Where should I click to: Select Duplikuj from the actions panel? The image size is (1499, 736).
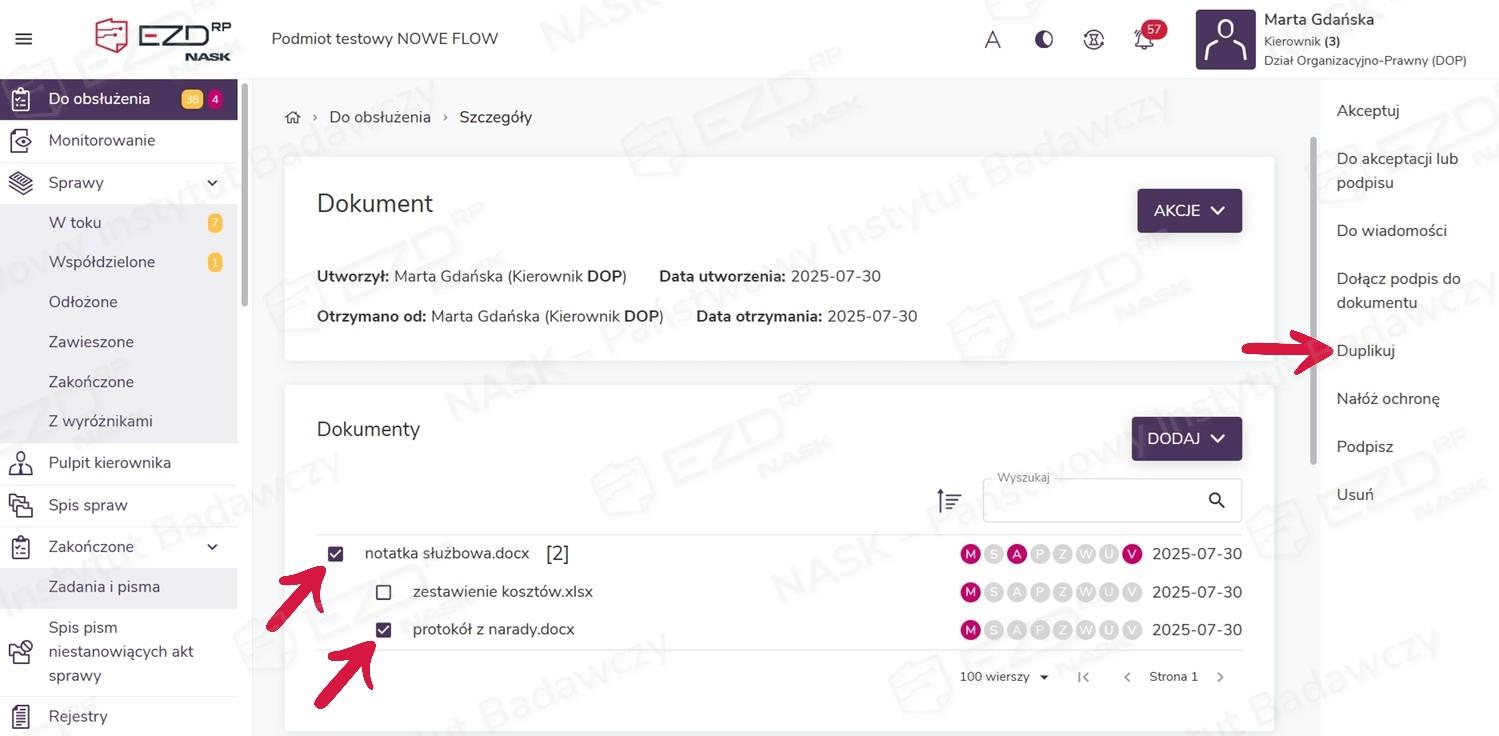[1365, 351]
